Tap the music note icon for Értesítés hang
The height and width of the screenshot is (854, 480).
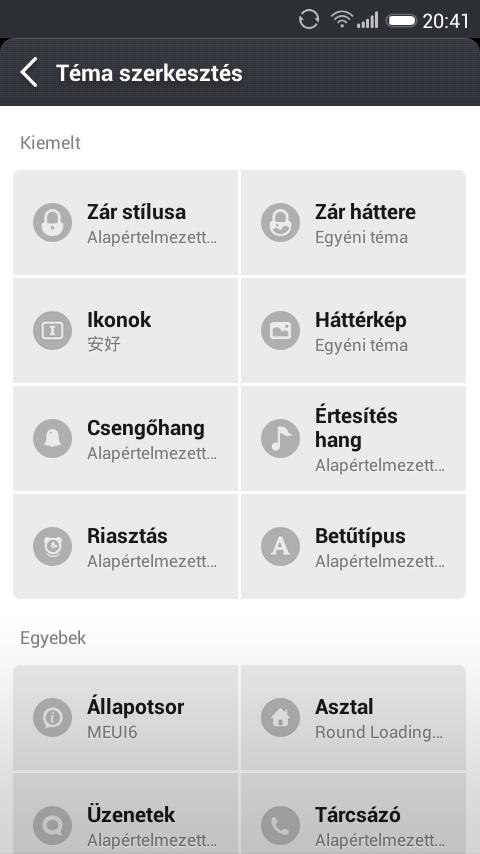pyautogui.click(x=281, y=438)
